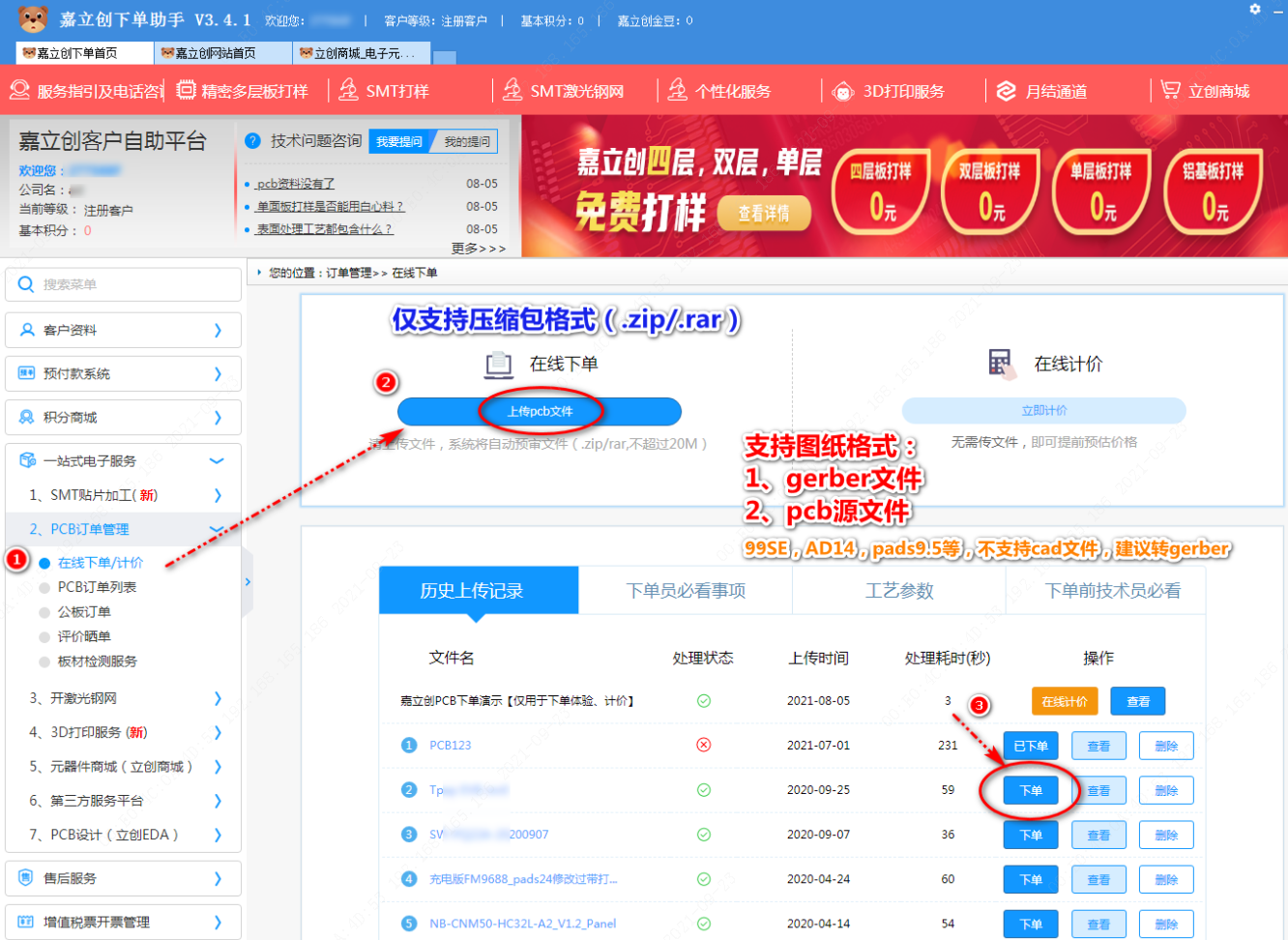Screen dimensions: 1288x940
Task: Collapse the 一站式电子服务 section
Action: point(217,460)
